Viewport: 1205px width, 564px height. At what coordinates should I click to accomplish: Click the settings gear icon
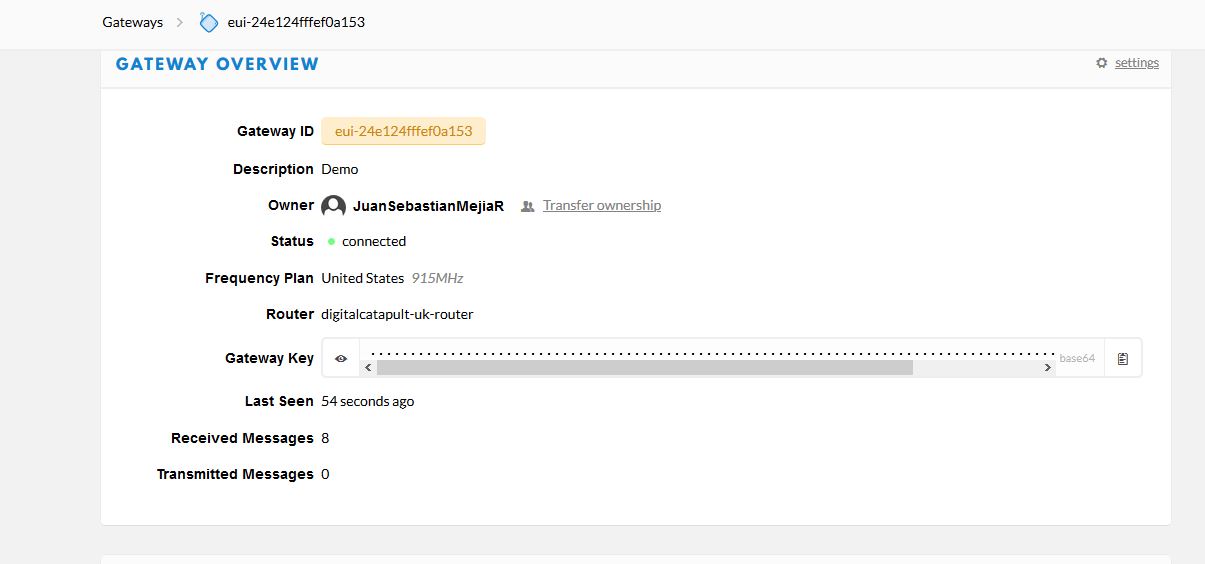(x=1102, y=63)
